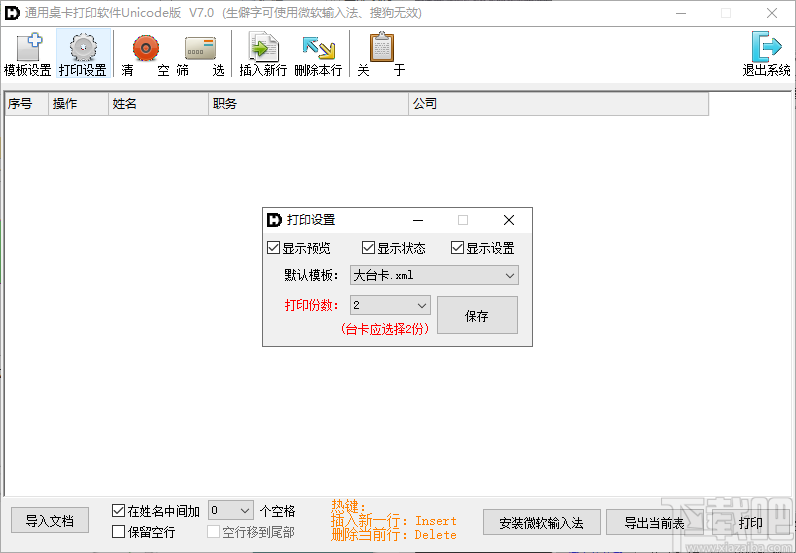Screen dimensions: 796x553
Task: Click the 导出当前表 button
Action: 654,523
